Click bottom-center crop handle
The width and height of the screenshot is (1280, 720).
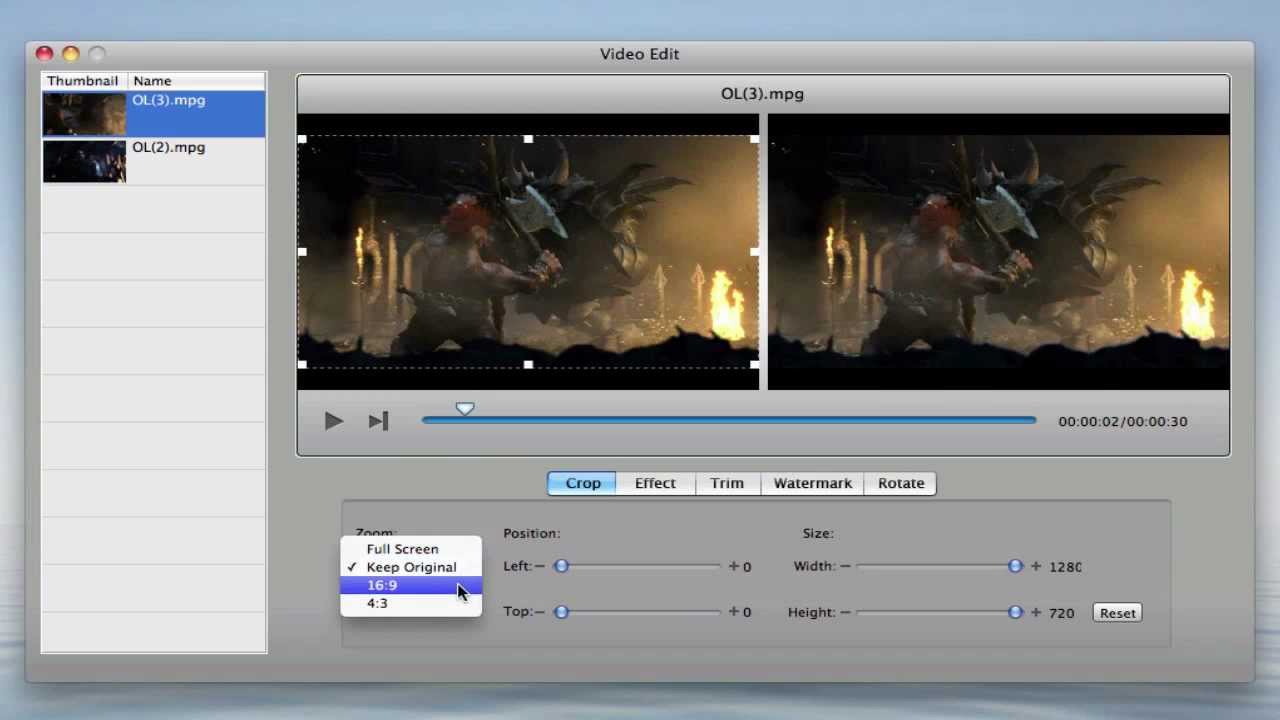[528, 365]
